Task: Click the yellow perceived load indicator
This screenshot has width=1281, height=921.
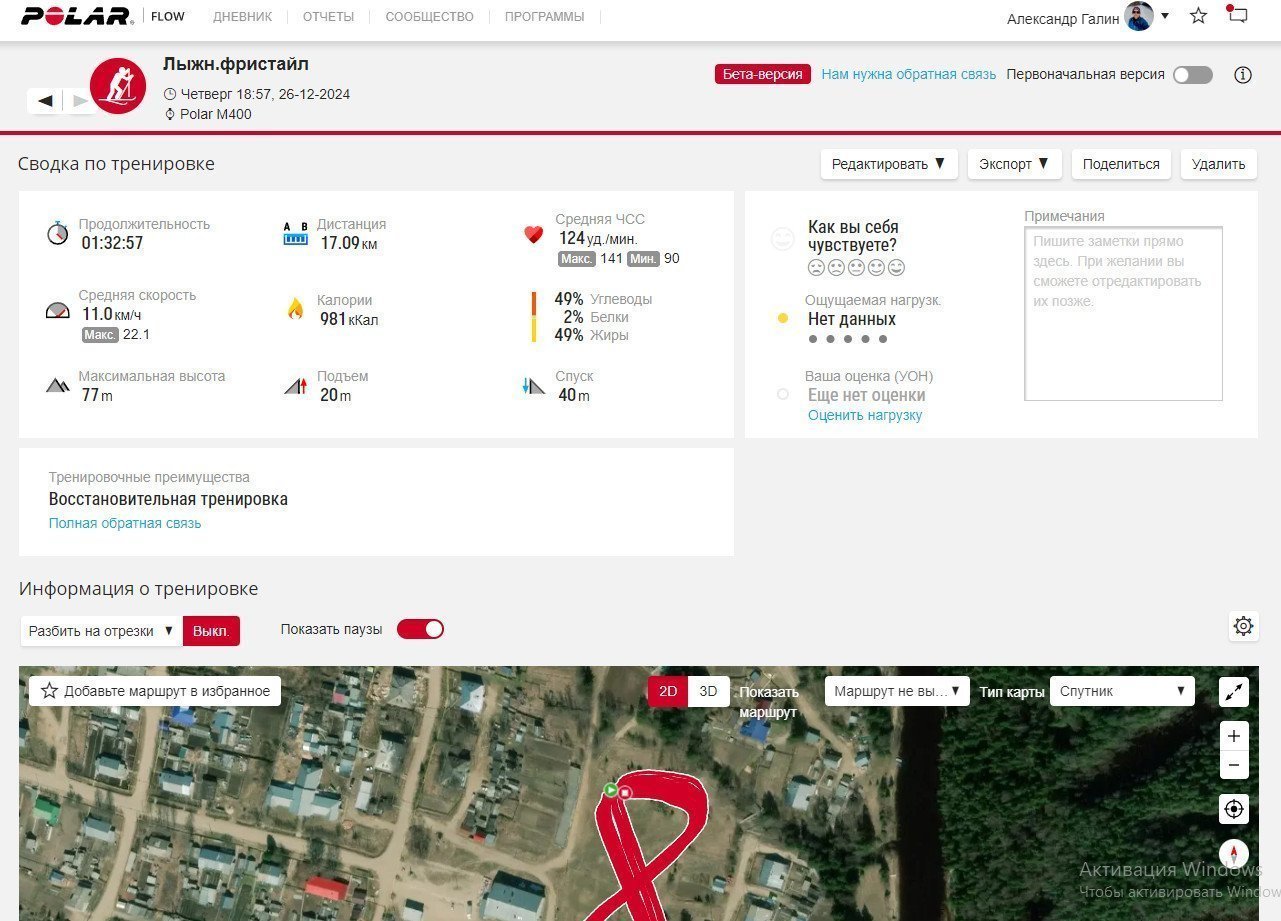Action: pyautogui.click(x=783, y=319)
